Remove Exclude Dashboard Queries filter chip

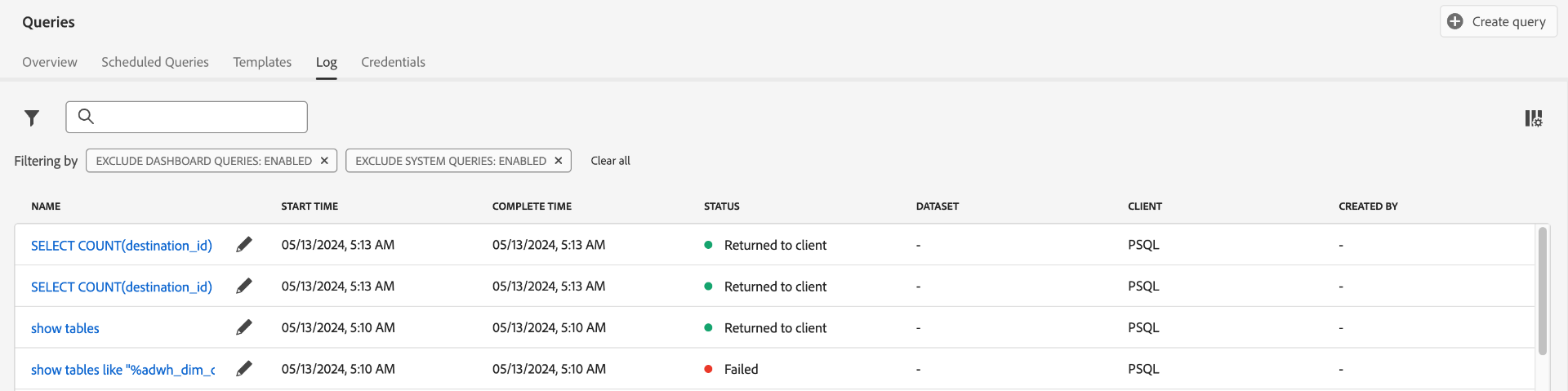[x=324, y=161]
